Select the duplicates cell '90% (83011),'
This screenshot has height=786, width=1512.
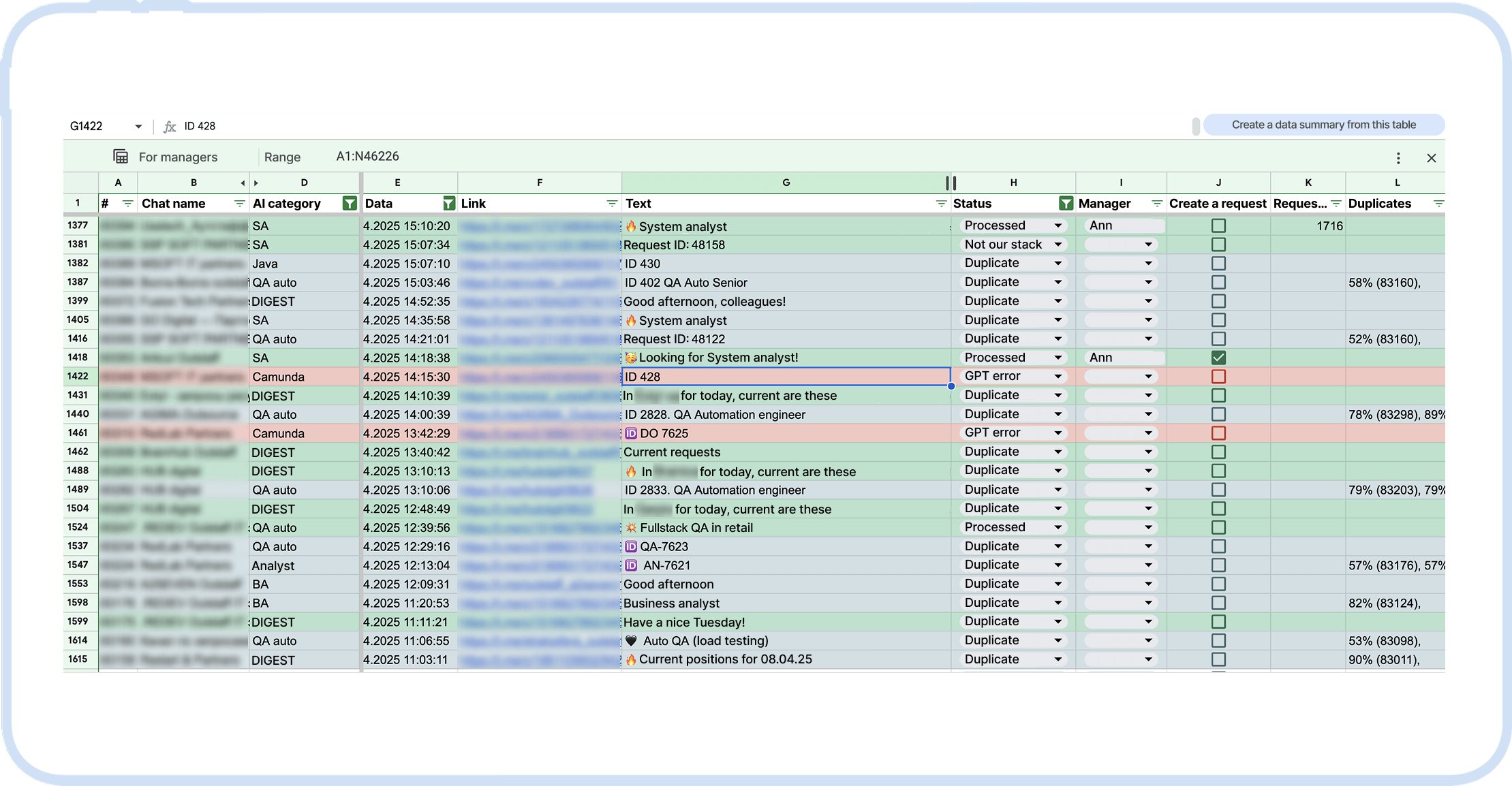coord(1395,659)
